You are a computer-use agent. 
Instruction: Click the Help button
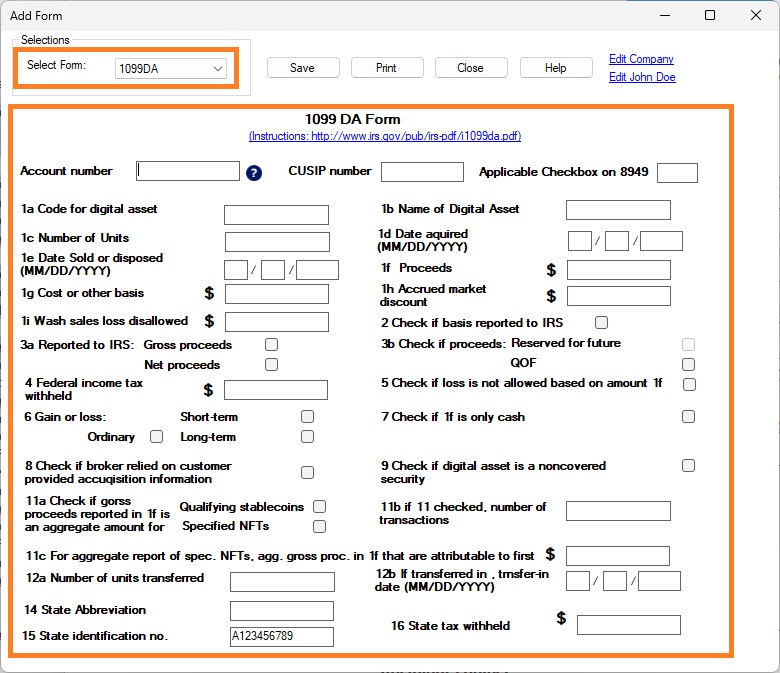pyautogui.click(x=555, y=68)
